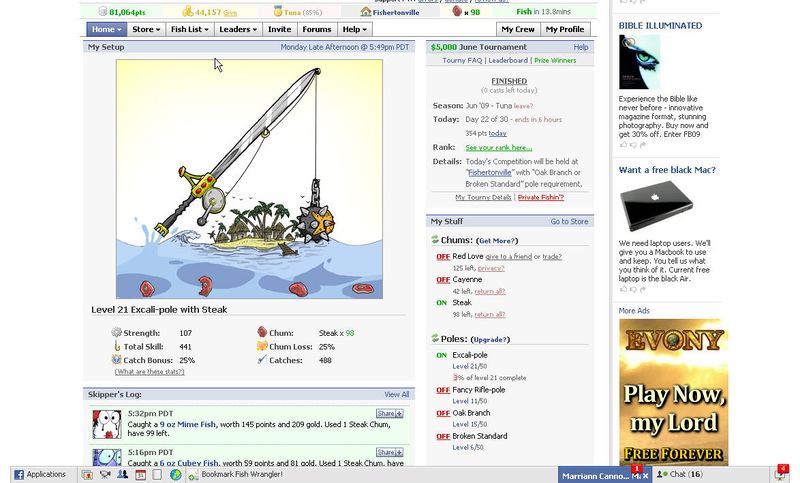The image size is (800, 483).
Task: Open the My Crew tab
Action: (518, 29)
